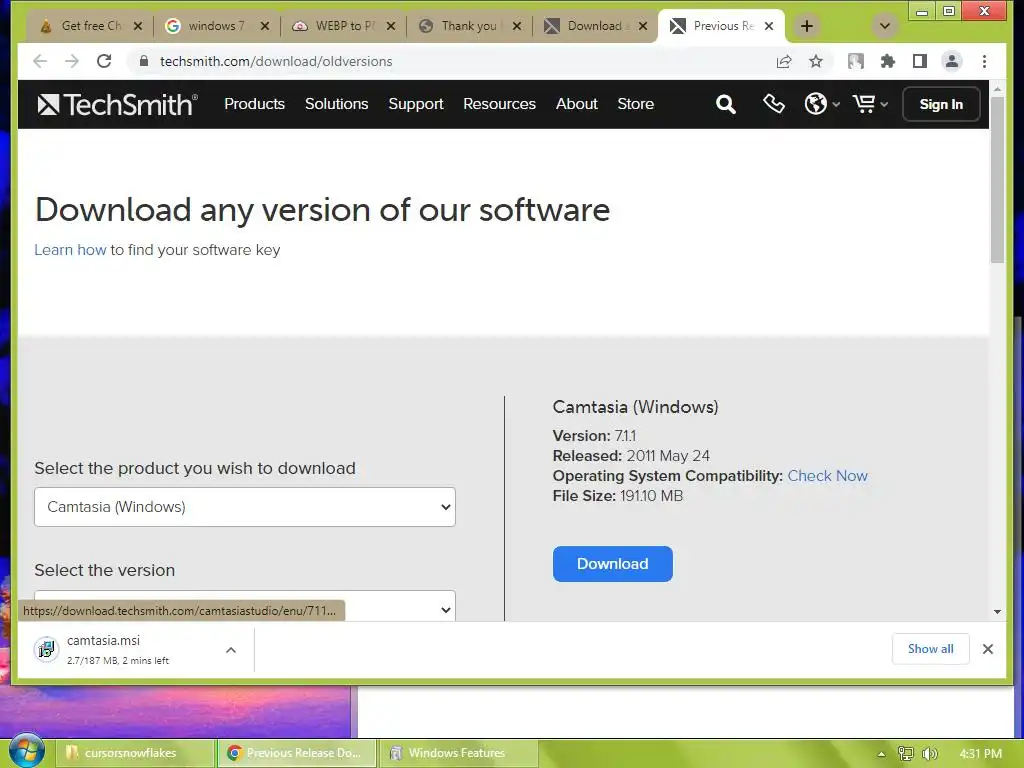
Task: Reload the page
Action: tap(104, 61)
